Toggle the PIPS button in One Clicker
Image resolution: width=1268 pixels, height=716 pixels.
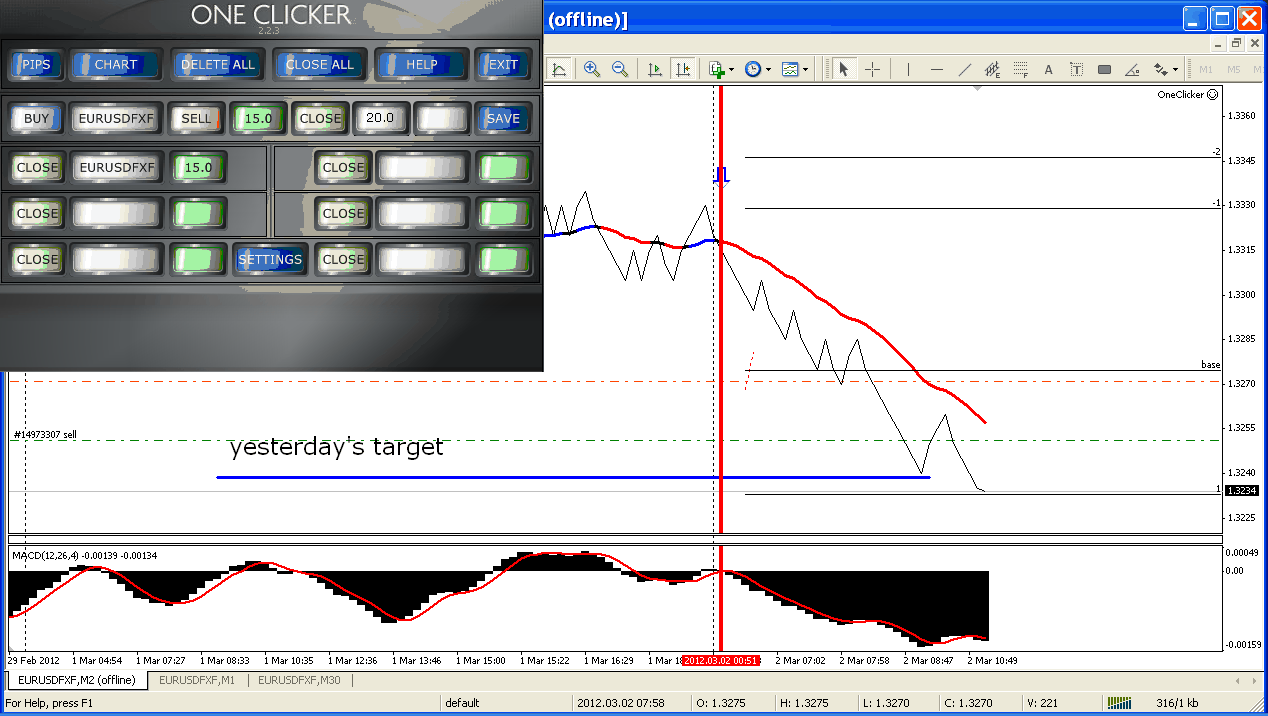pos(36,64)
